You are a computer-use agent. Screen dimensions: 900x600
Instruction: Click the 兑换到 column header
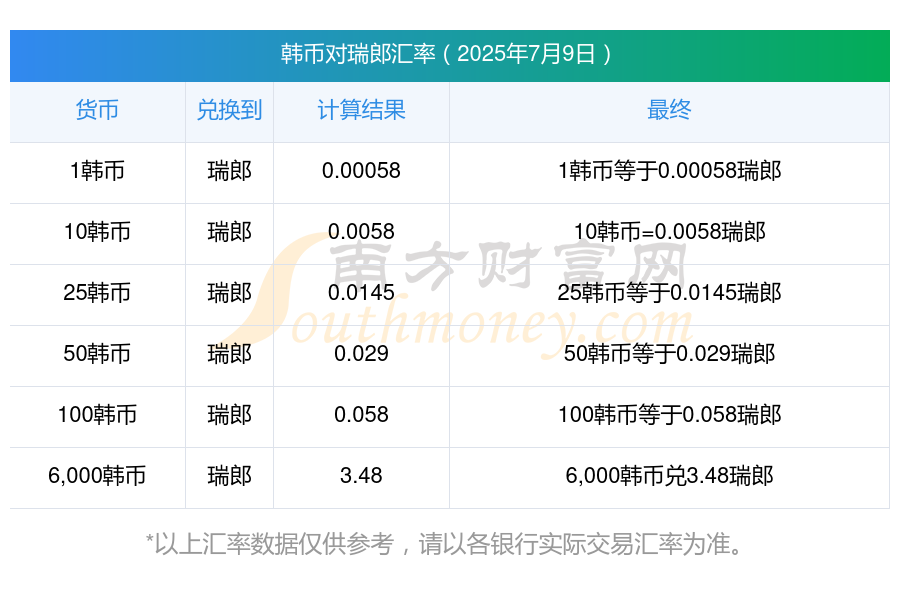pos(229,110)
